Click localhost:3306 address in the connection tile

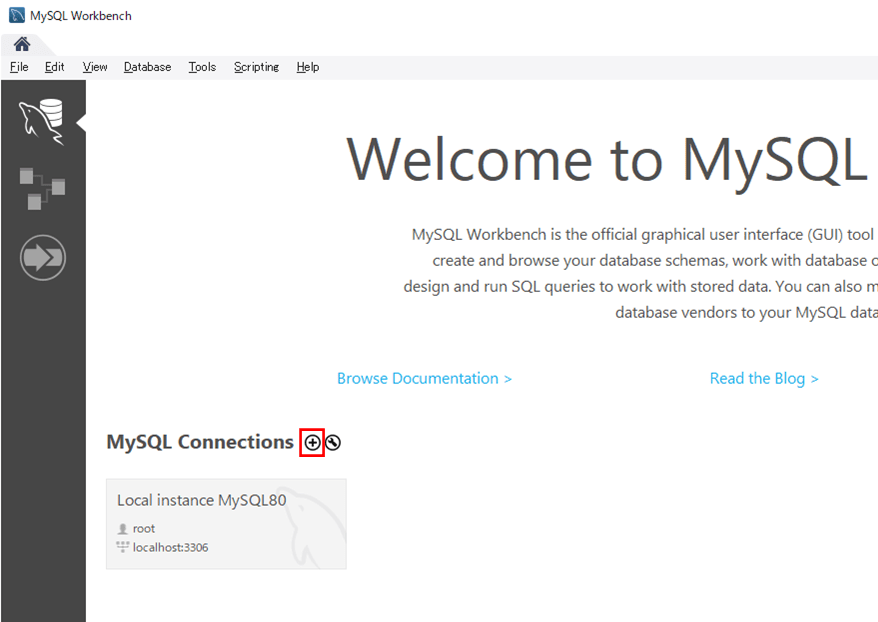click(x=170, y=547)
